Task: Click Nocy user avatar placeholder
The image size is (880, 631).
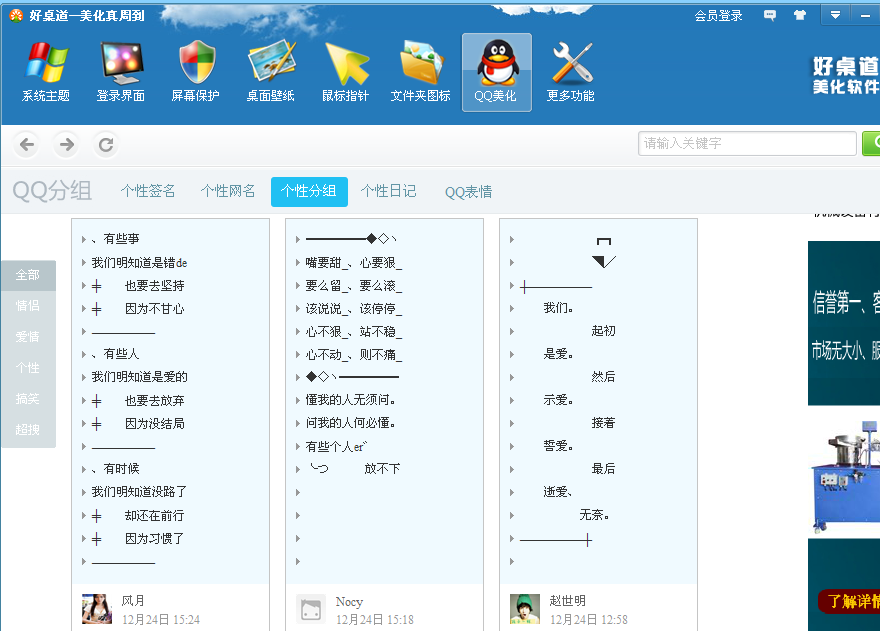Action: click(311, 609)
